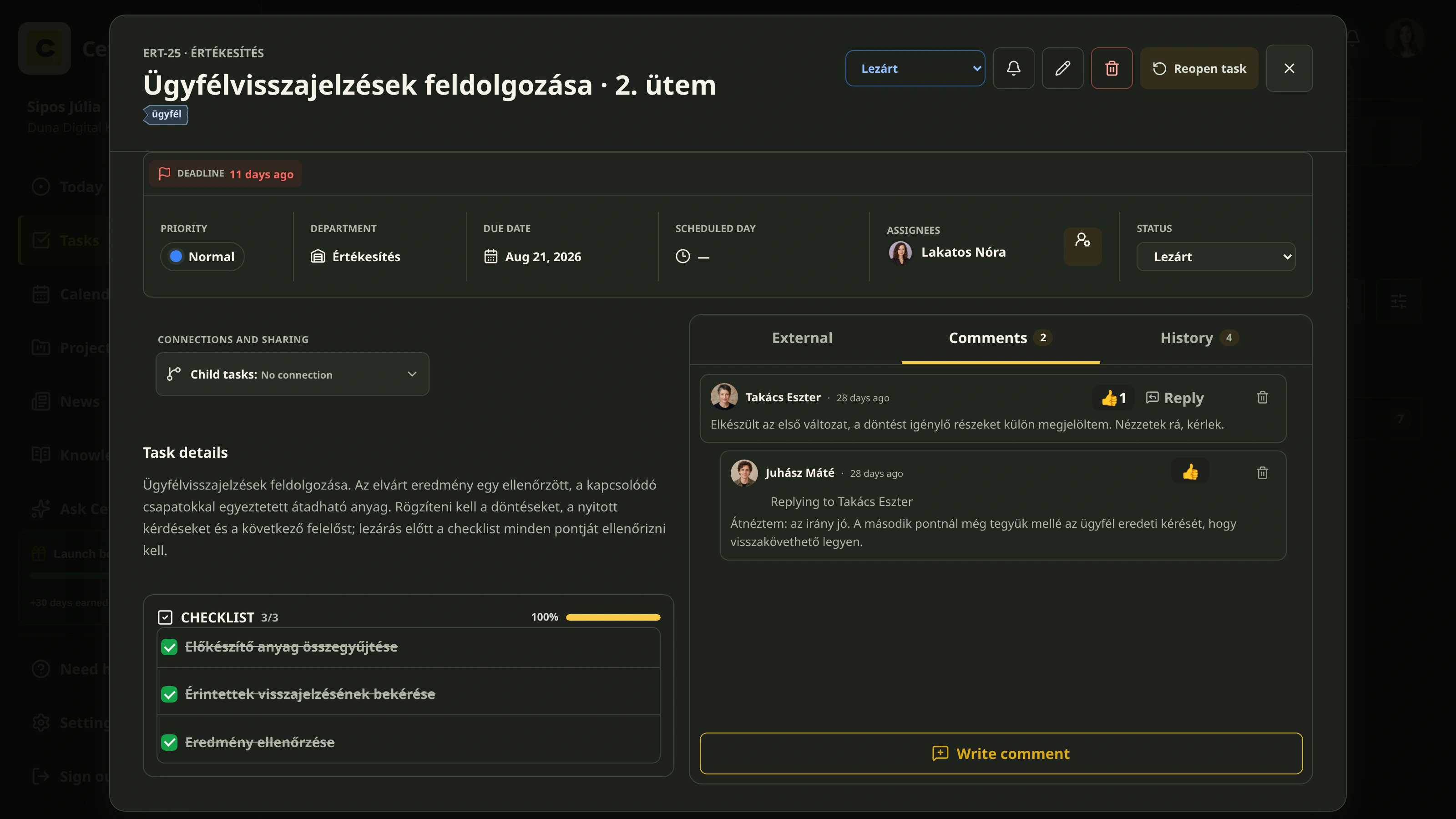The width and height of the screenshot is (1456, 819).
Task: Open Knowledge book icon in background sidebar
Action: (x=40, y=455)
